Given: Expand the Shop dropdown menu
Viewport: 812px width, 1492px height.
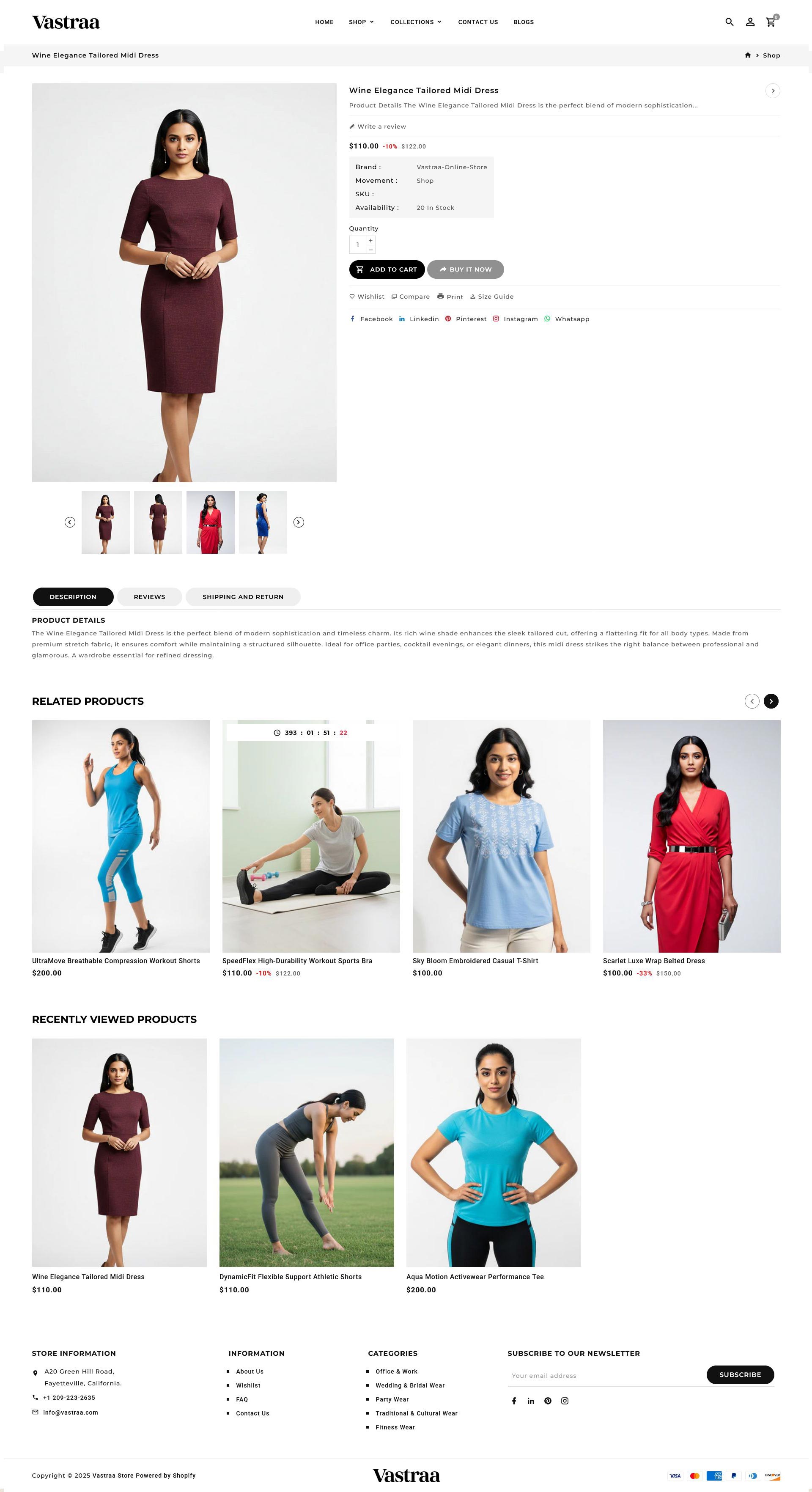Looking at the screenshot, I should click(x=362, y=22).
